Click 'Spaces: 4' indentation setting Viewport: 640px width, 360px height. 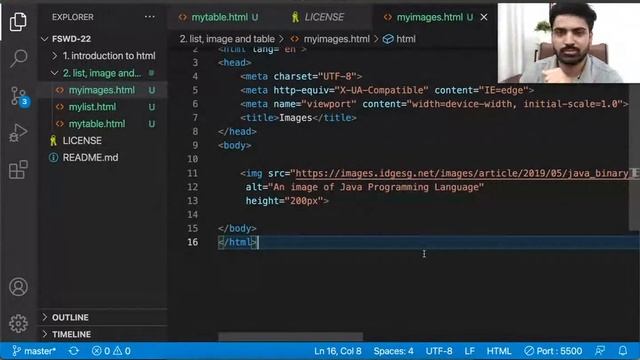393,351
